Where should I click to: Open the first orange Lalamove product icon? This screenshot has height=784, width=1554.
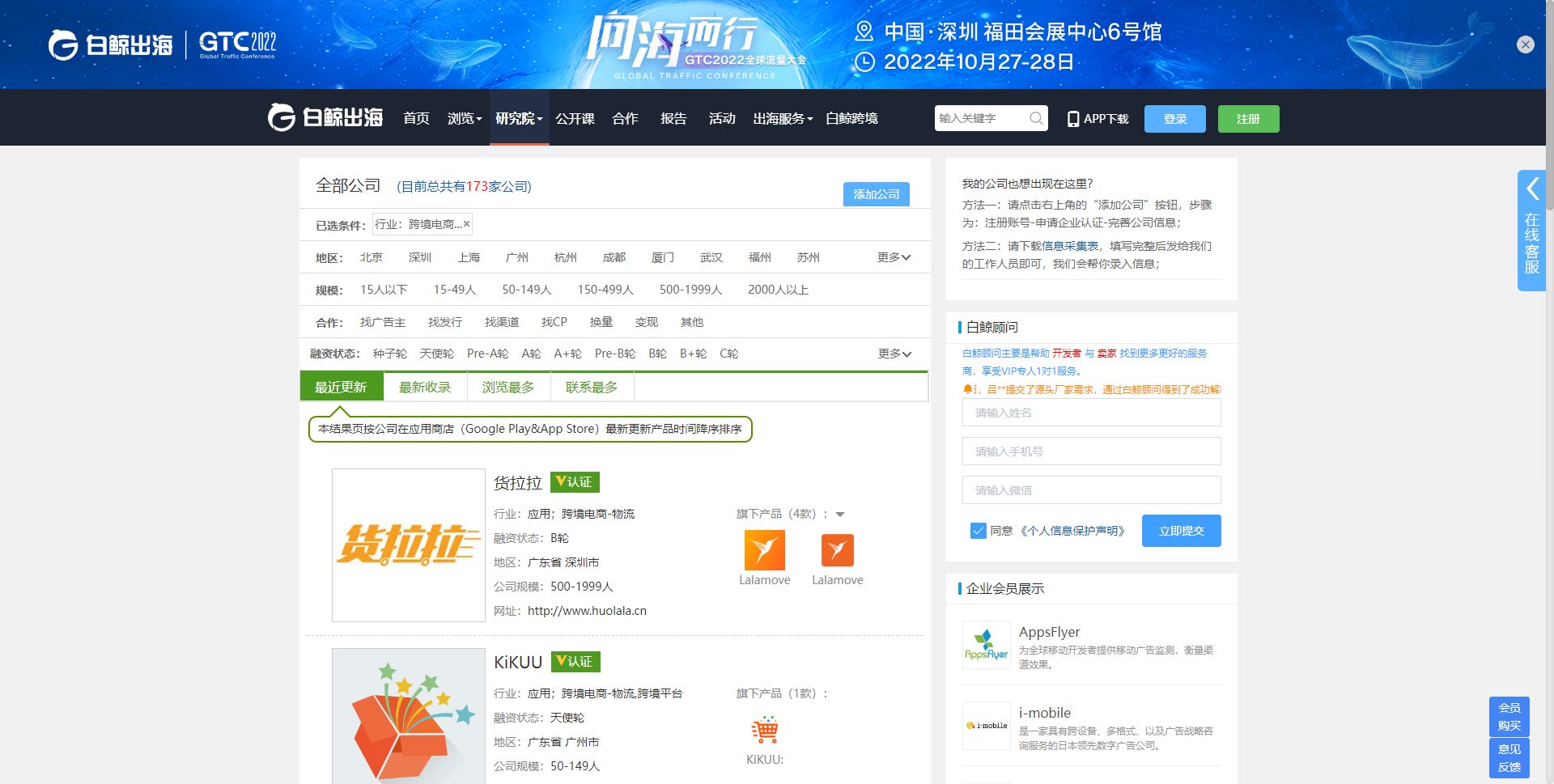coord(765,550)
